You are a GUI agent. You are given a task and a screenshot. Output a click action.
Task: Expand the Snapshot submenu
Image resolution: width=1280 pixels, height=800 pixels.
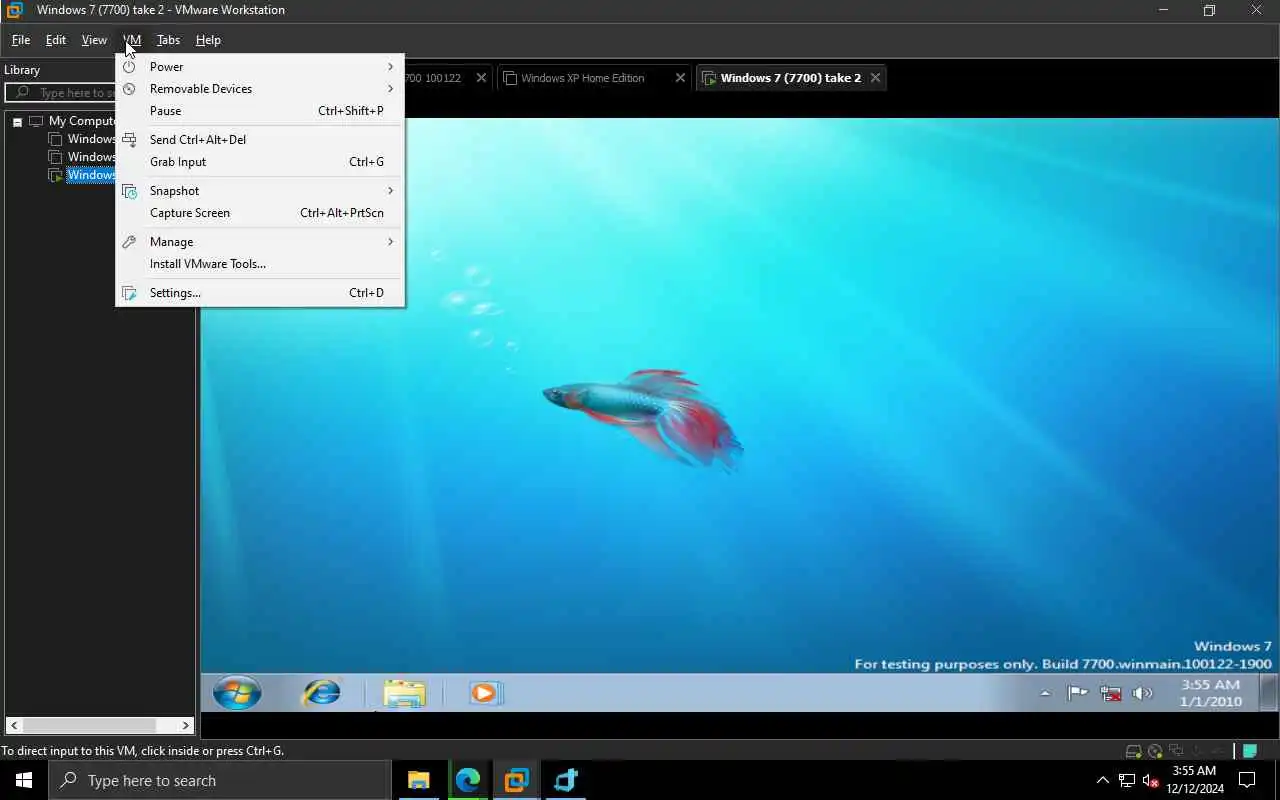260,191
